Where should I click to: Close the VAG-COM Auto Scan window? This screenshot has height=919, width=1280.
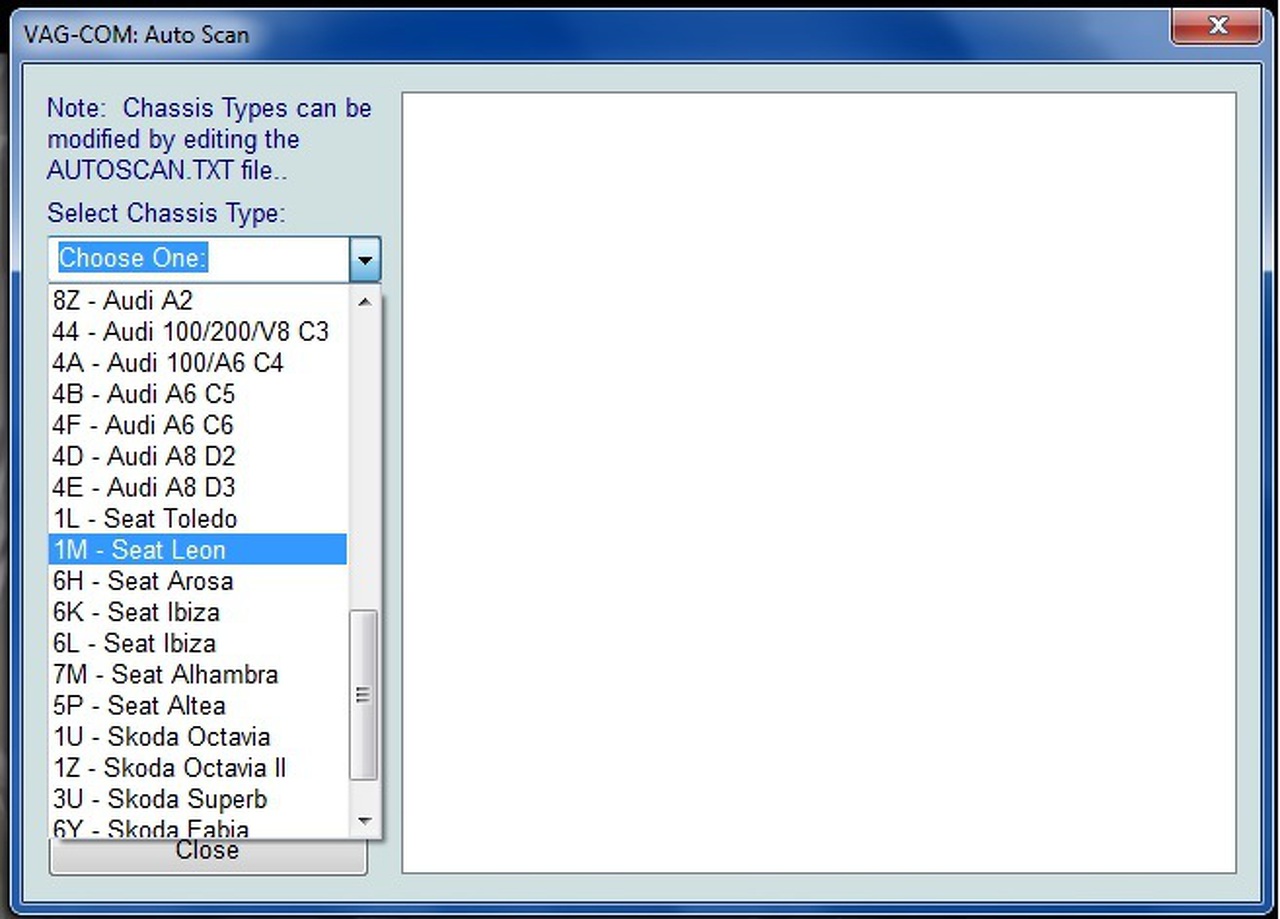point(1217,26)
